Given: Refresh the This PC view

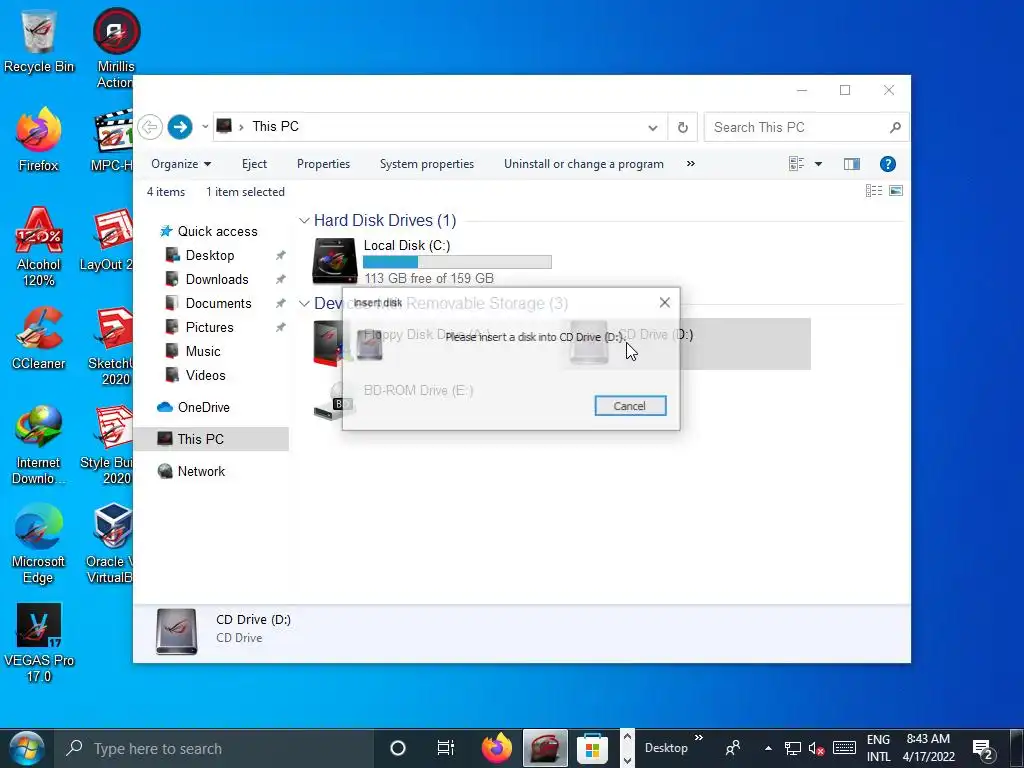Looking at the screenshot, I should click(682, 127).
